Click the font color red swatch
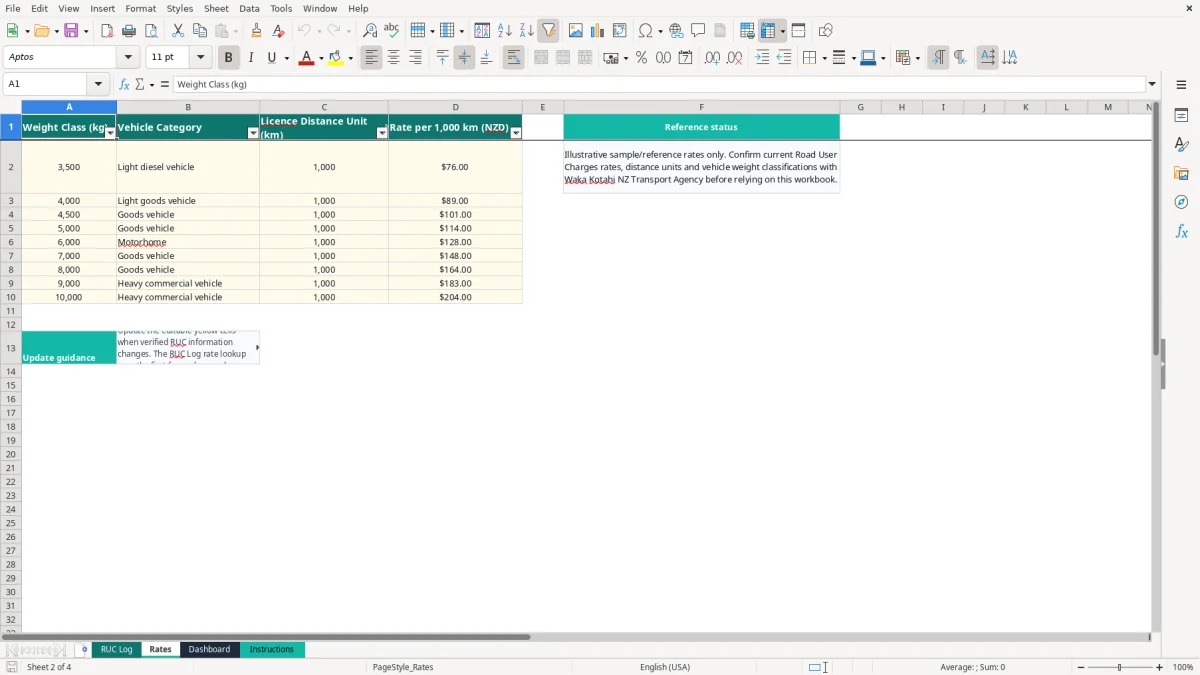 306,58
